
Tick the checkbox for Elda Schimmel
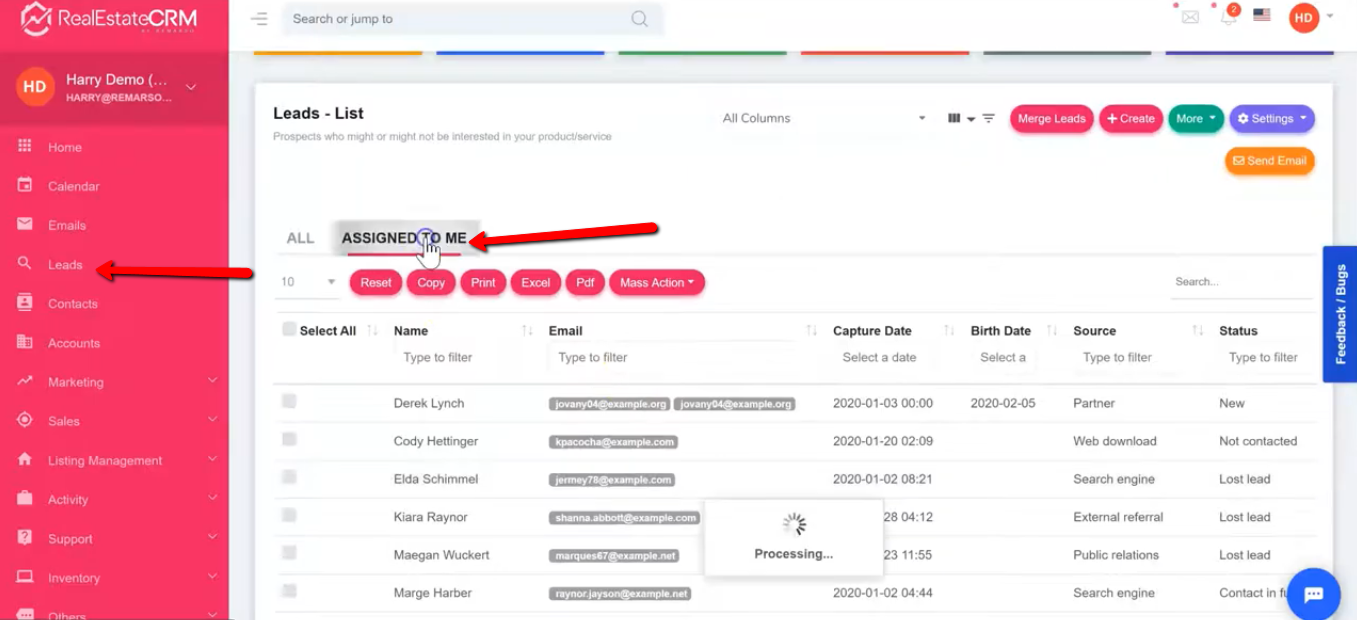pos(289,478)
